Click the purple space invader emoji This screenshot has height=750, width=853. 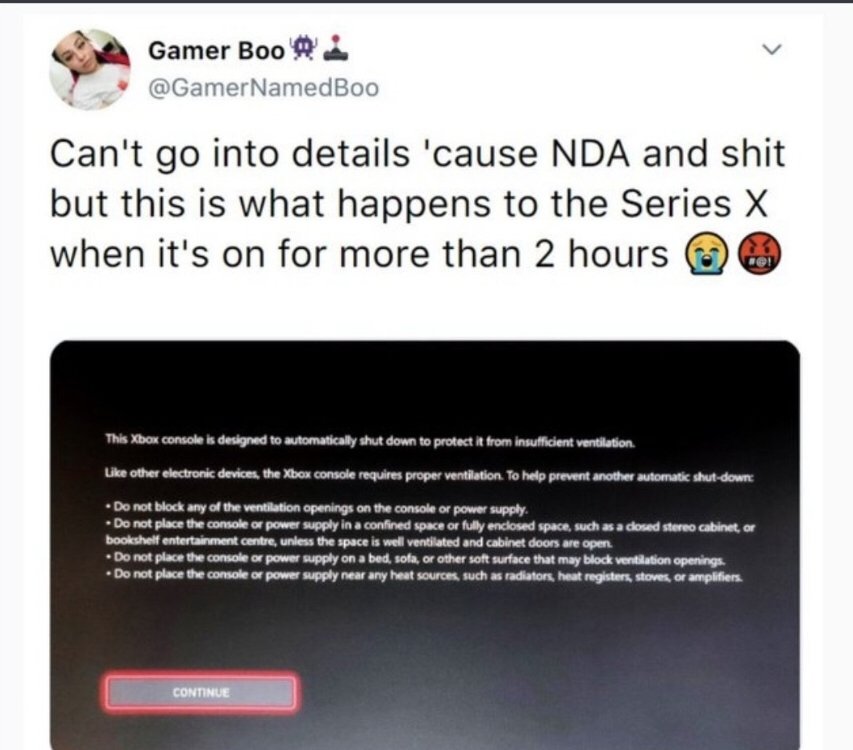click(x=303, y=49)
